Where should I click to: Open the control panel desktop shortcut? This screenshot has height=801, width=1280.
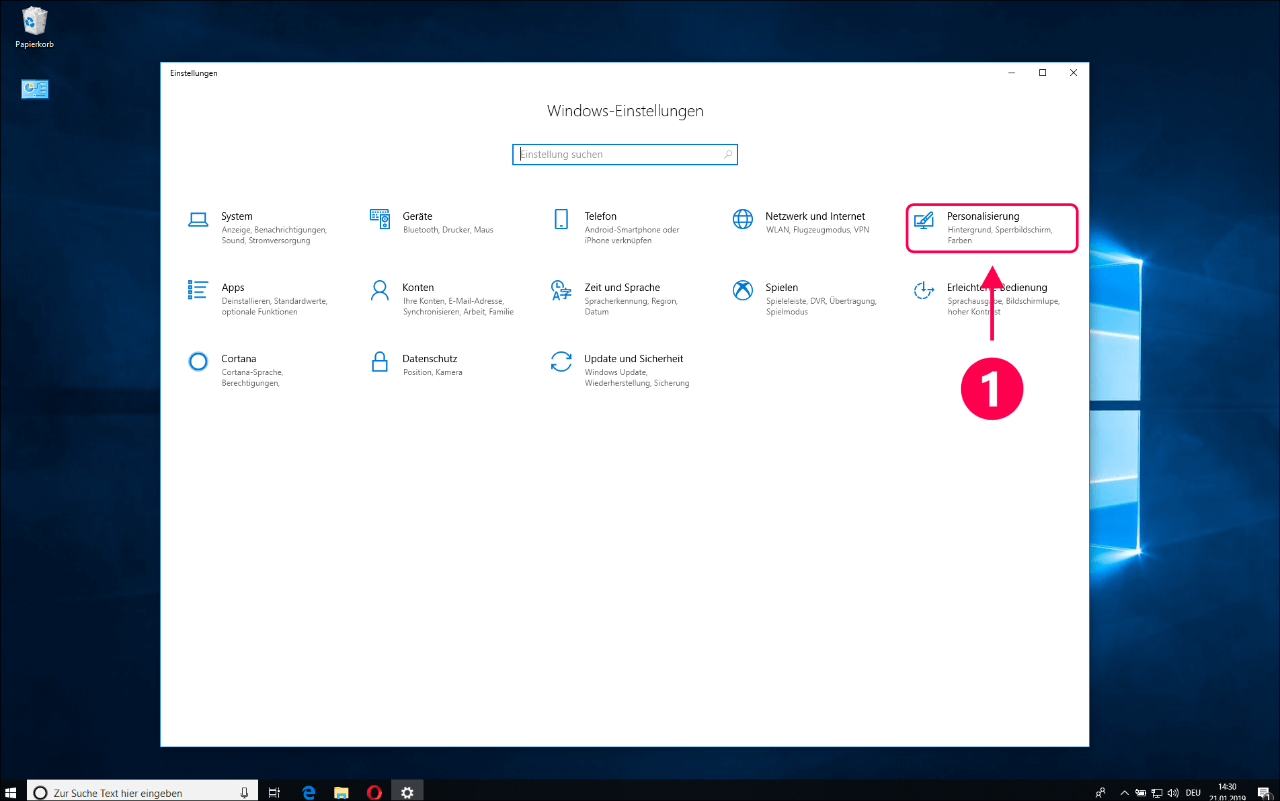(35, 89)
